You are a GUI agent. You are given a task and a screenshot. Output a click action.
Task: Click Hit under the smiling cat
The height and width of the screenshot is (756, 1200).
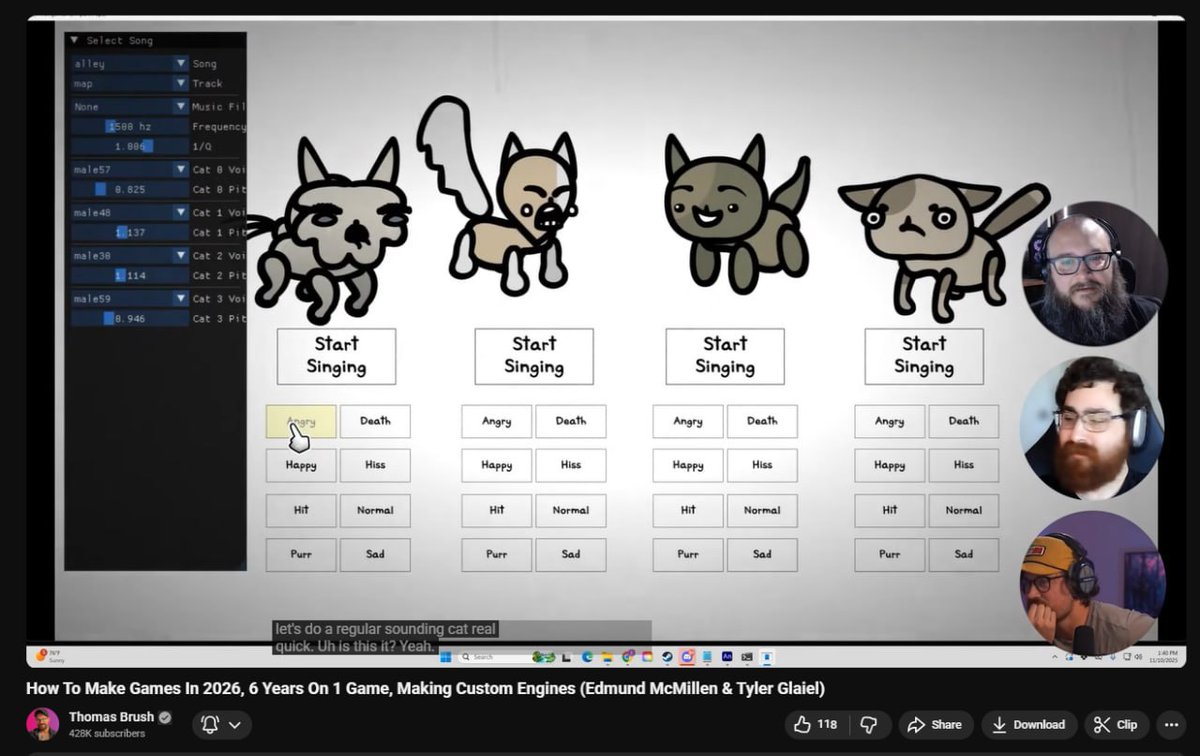(x=688, y=510)
